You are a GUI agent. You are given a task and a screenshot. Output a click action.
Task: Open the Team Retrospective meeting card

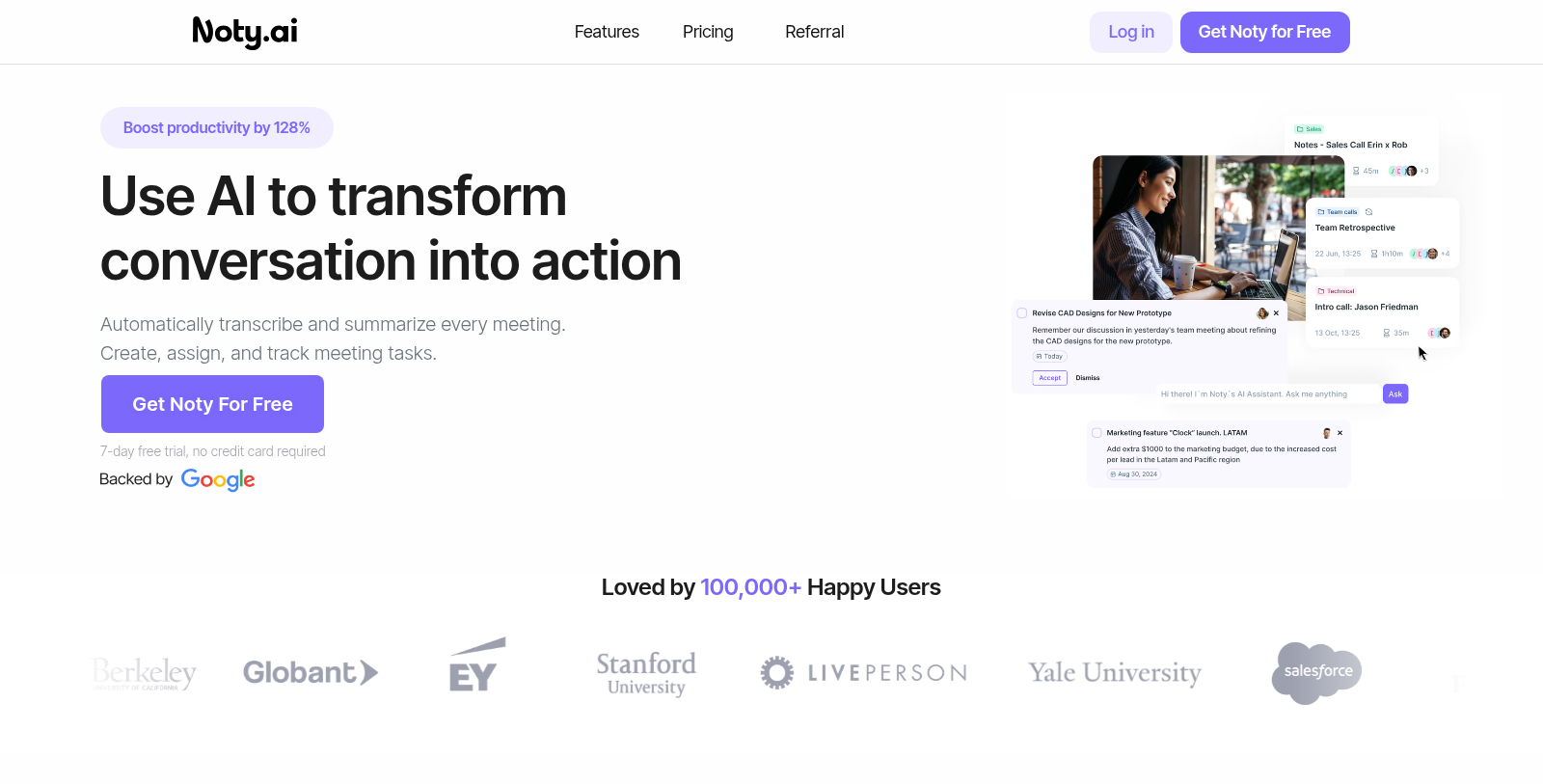point(1382,233)
